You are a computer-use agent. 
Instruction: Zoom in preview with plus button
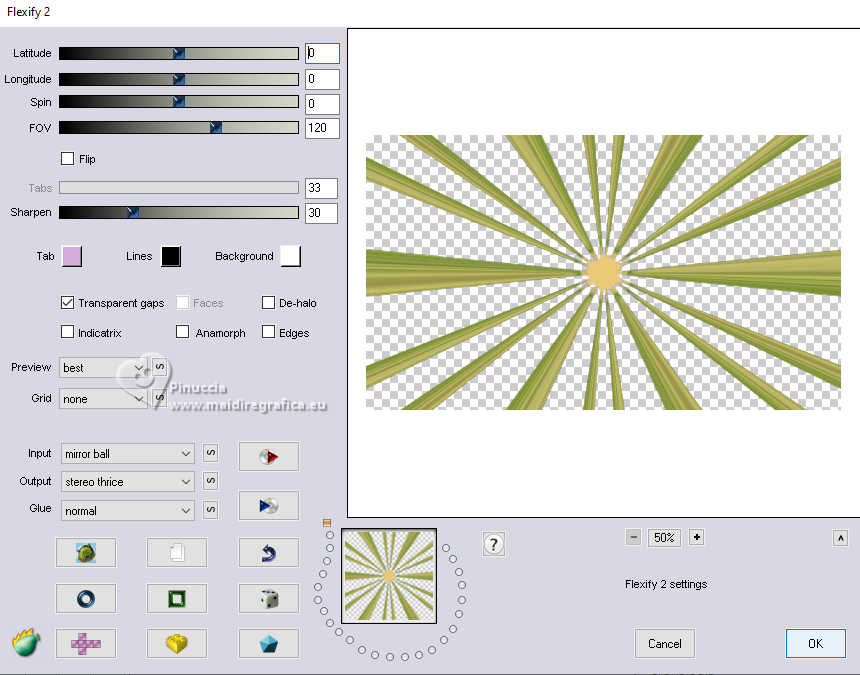697,537
